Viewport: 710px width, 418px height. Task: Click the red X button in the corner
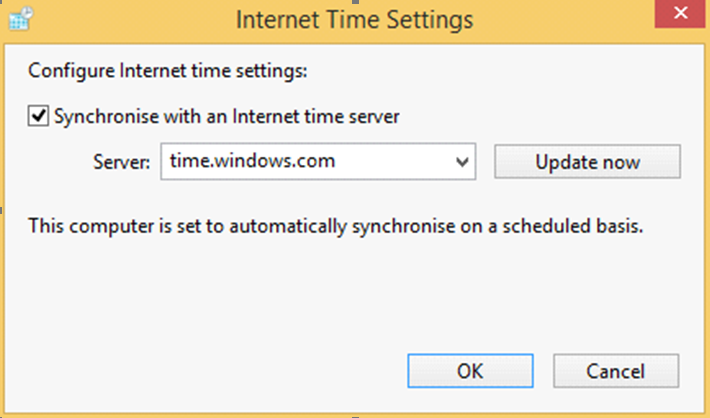[680, 14]
